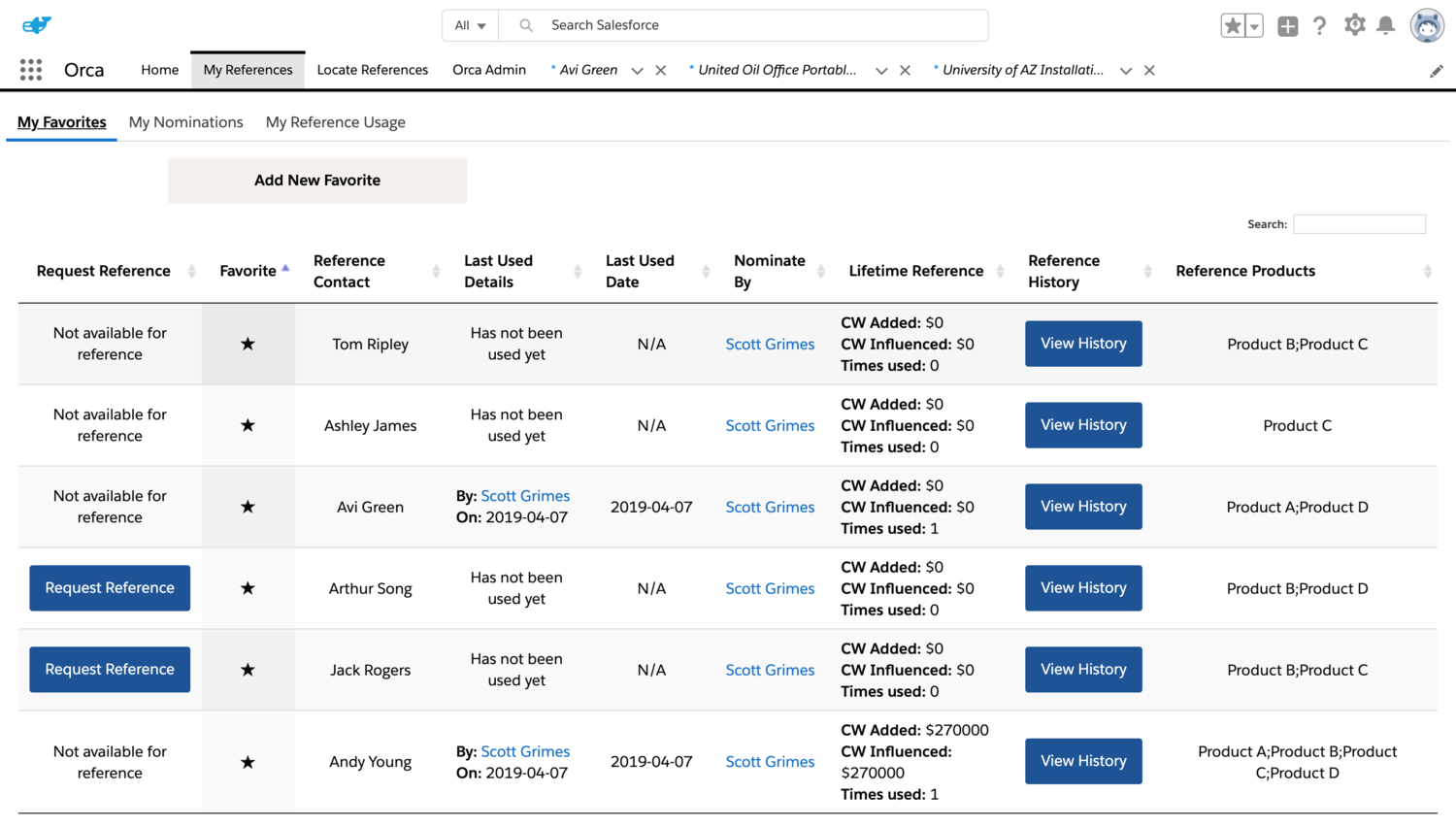The width and height of the screenshot is (1456, 827).
Task: Open the global actions plus icon
Action: (1287, 26)
